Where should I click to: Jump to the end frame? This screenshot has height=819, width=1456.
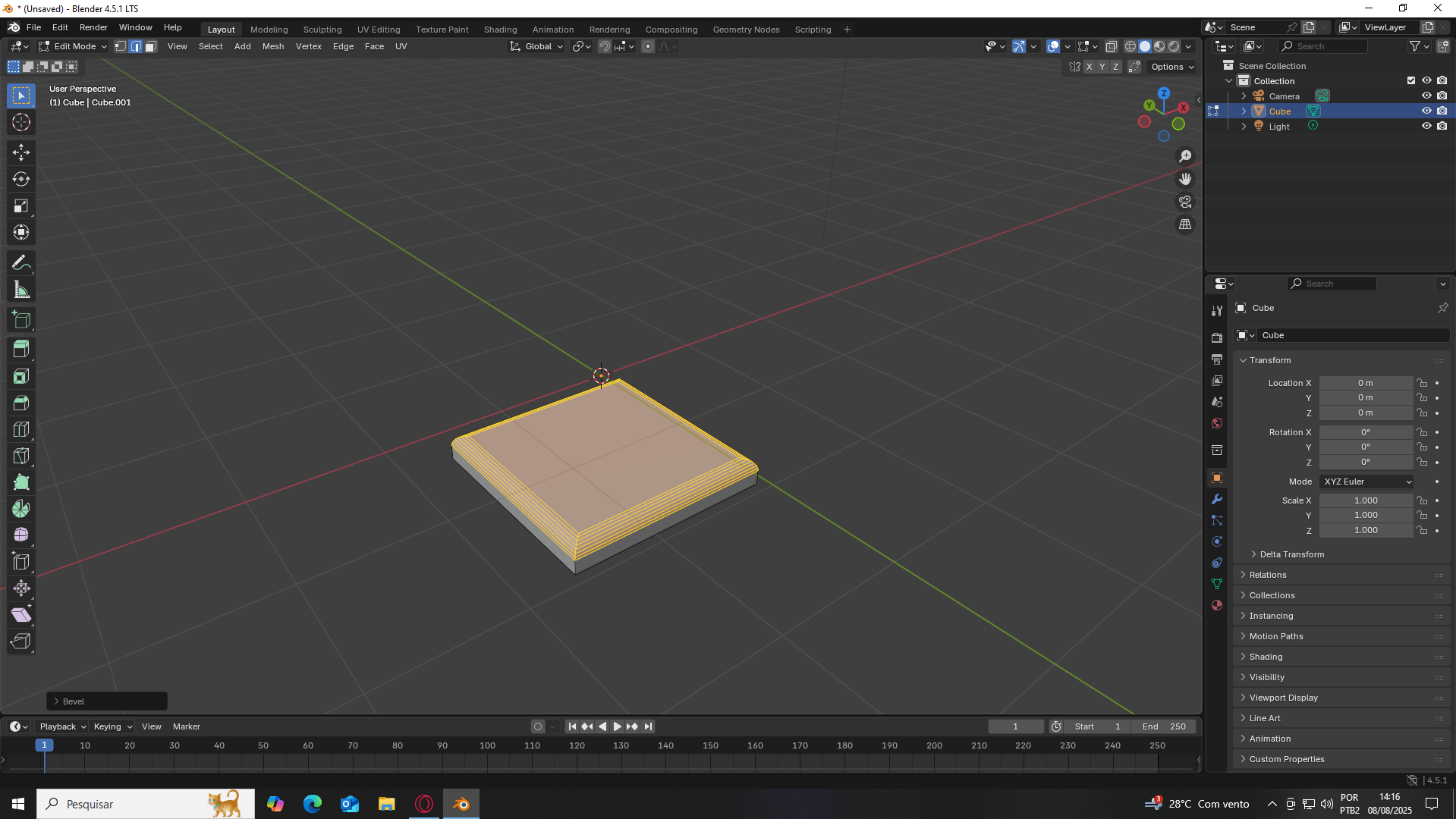648,726
